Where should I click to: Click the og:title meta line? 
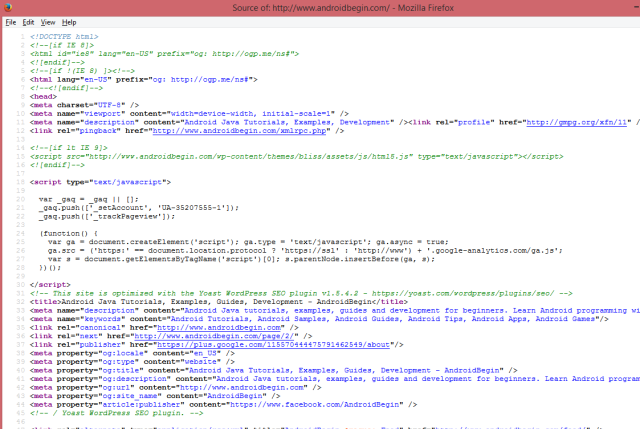[273, 370]
